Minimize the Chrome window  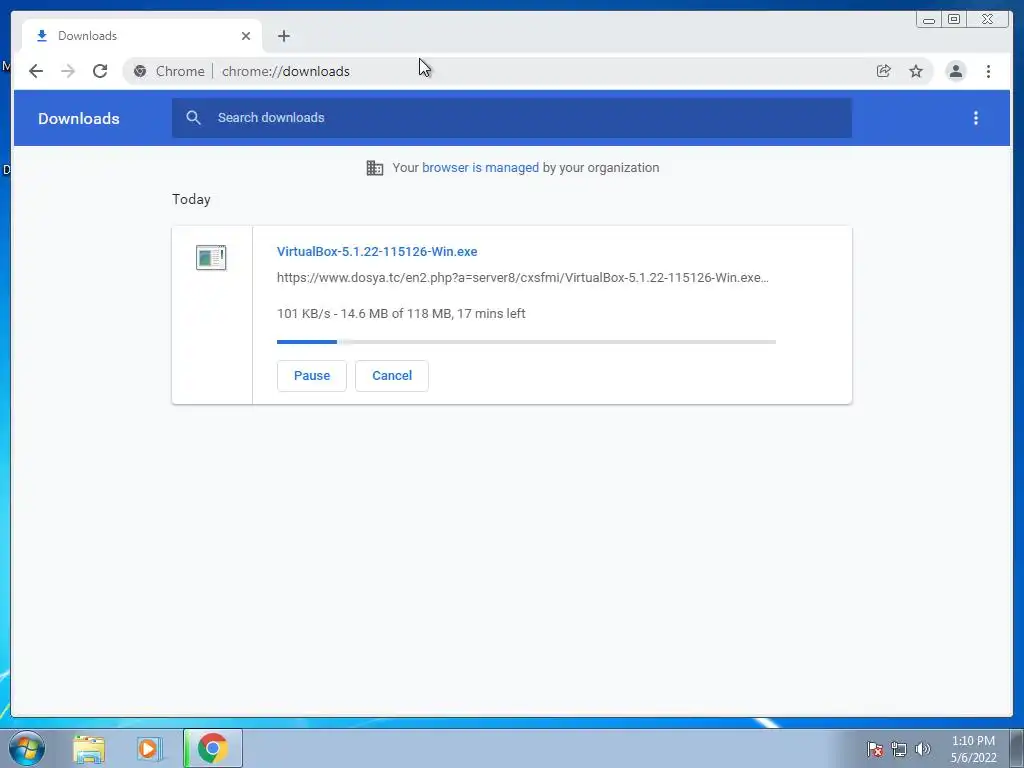pos(929,20)
